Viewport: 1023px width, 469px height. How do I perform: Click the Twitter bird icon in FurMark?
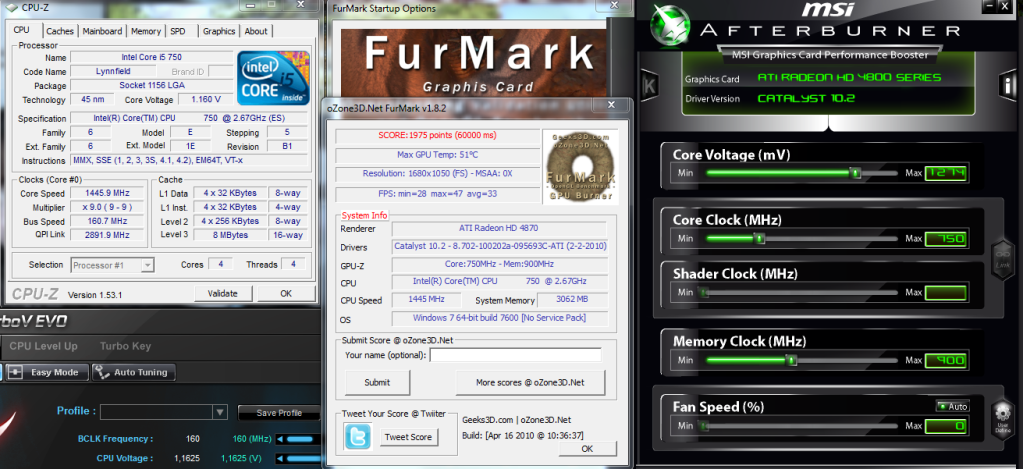tap(358, 436)
